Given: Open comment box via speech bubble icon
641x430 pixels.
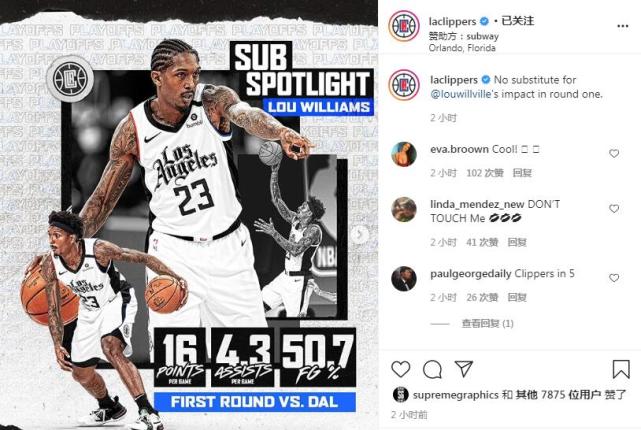Looking at the screenshot, I should click(432, 370).
